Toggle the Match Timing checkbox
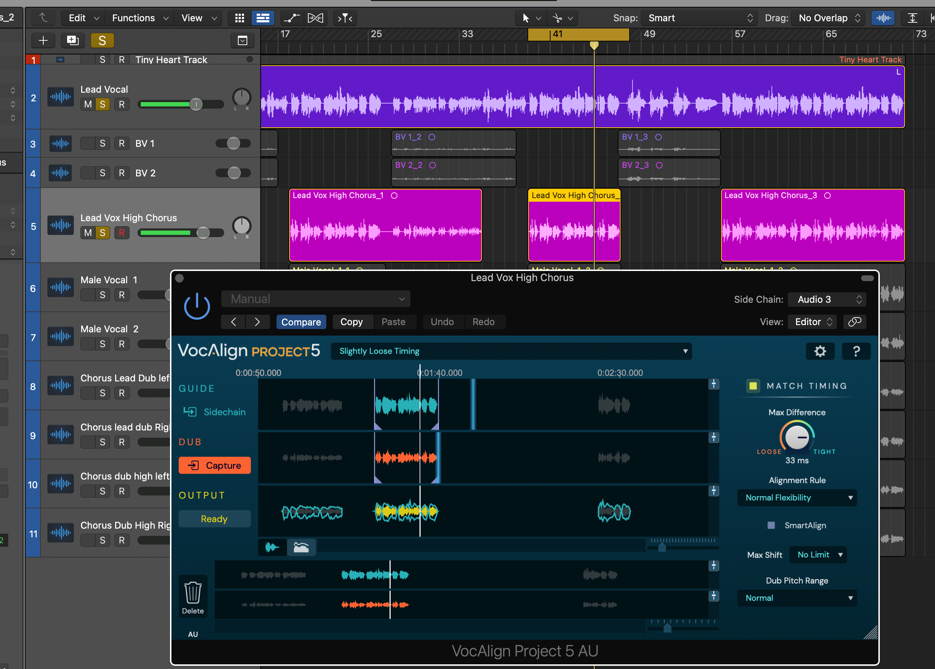The image size is (935, 669). [x=753, y=386]
